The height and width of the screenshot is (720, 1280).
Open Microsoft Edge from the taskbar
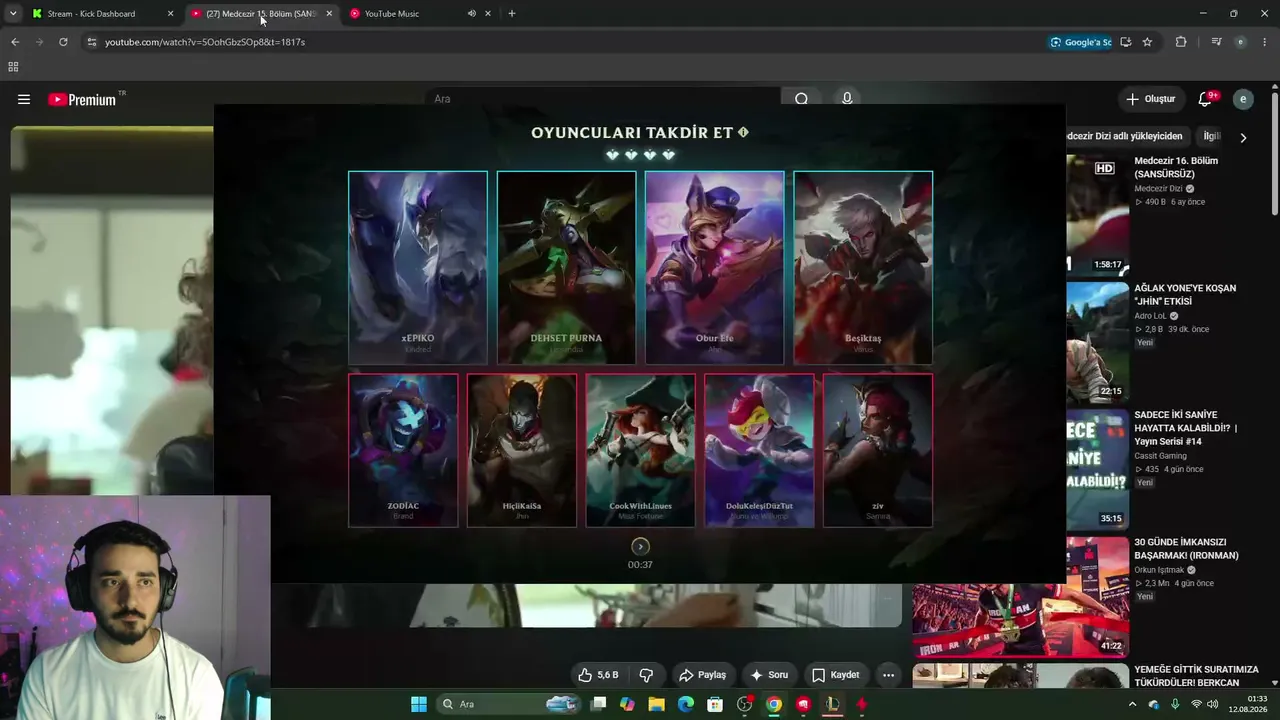click(x=686, y=704)
